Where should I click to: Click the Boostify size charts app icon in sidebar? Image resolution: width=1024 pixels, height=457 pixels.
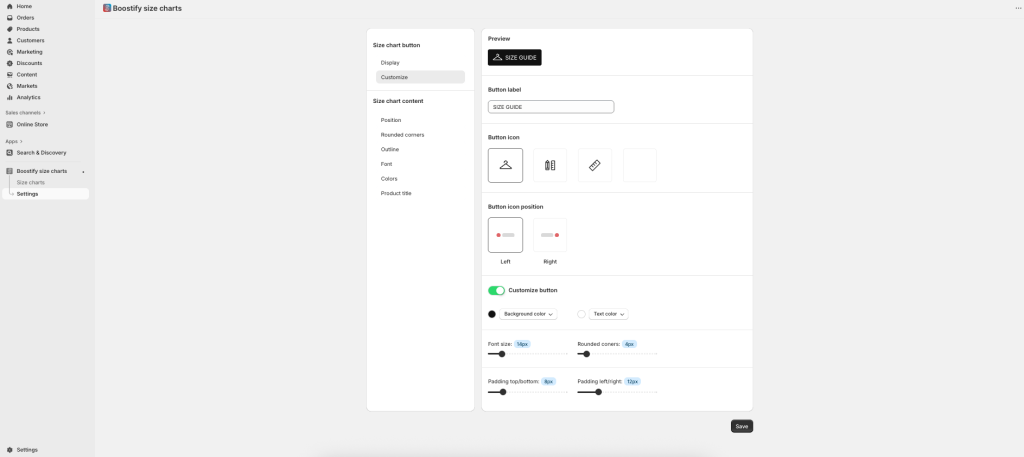click(10, 171)
